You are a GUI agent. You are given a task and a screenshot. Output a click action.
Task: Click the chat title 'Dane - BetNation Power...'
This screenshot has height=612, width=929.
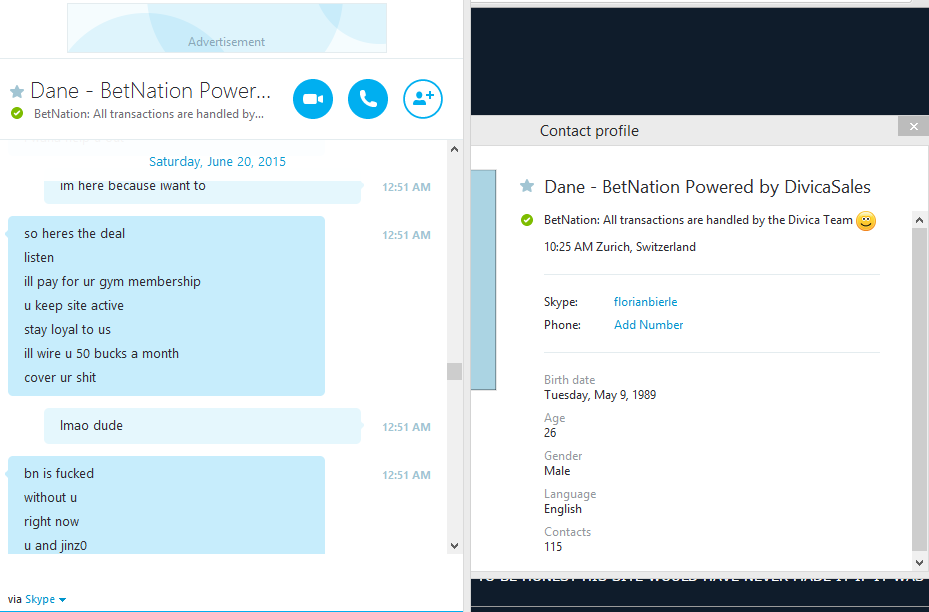click(x=150, y=91)
